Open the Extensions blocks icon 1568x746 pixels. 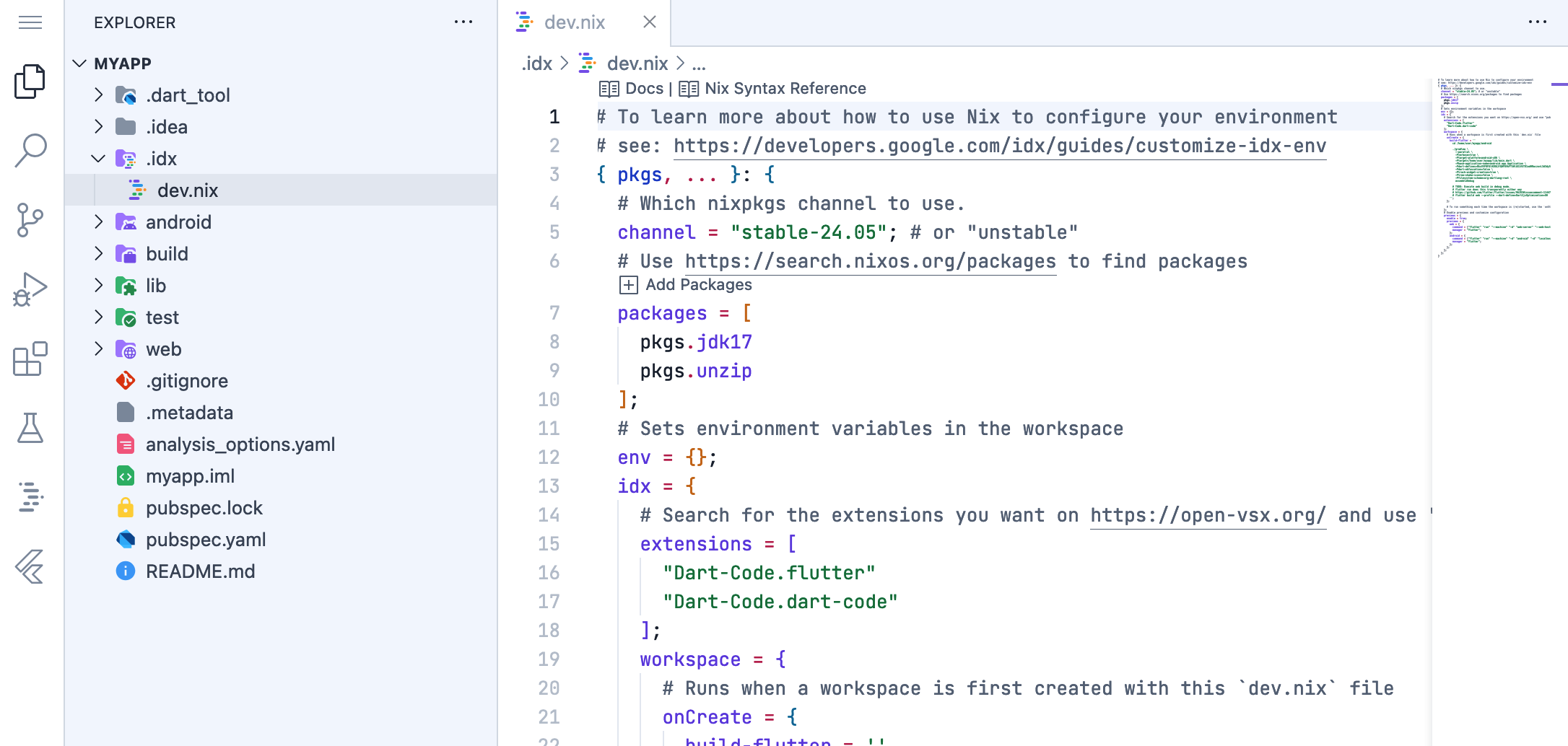[x=30, y=359]
